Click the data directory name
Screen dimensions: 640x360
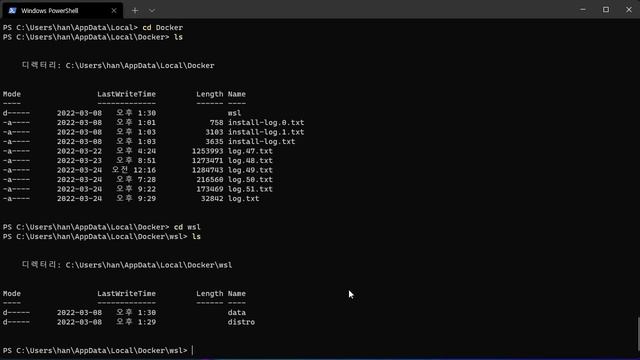tap(237, 313)
